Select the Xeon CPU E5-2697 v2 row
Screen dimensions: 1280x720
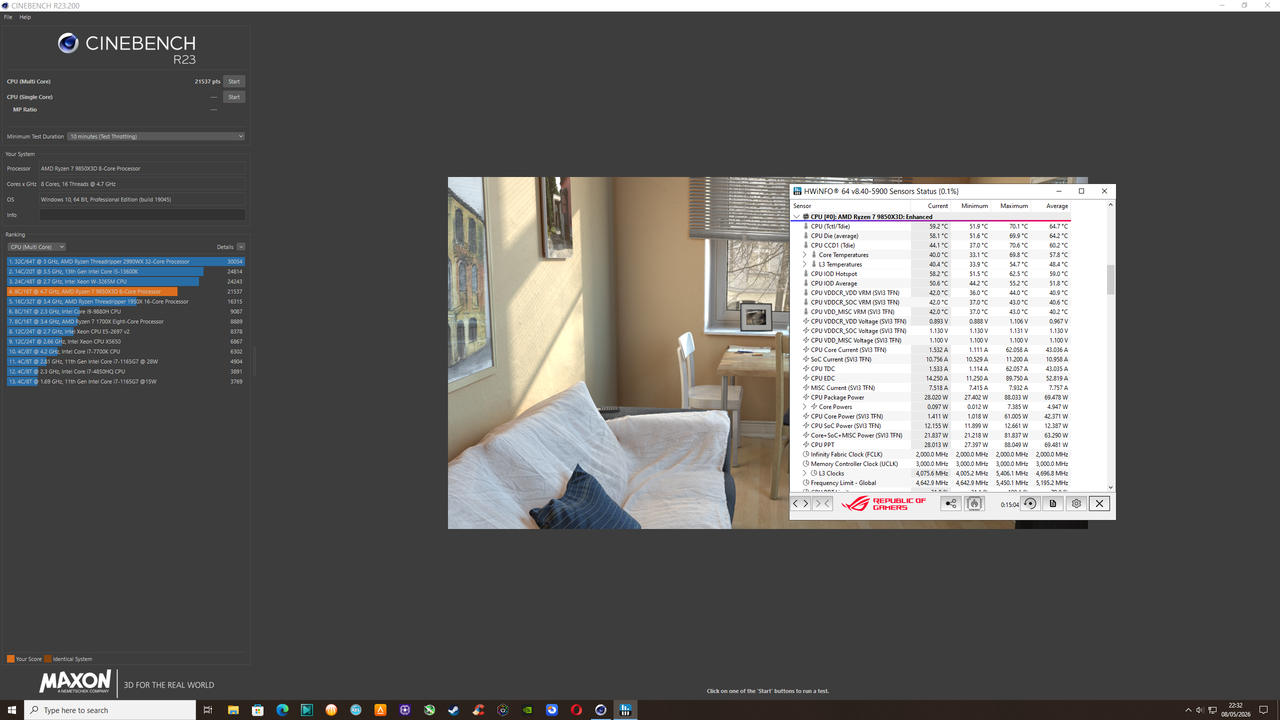tap(125, 331)
